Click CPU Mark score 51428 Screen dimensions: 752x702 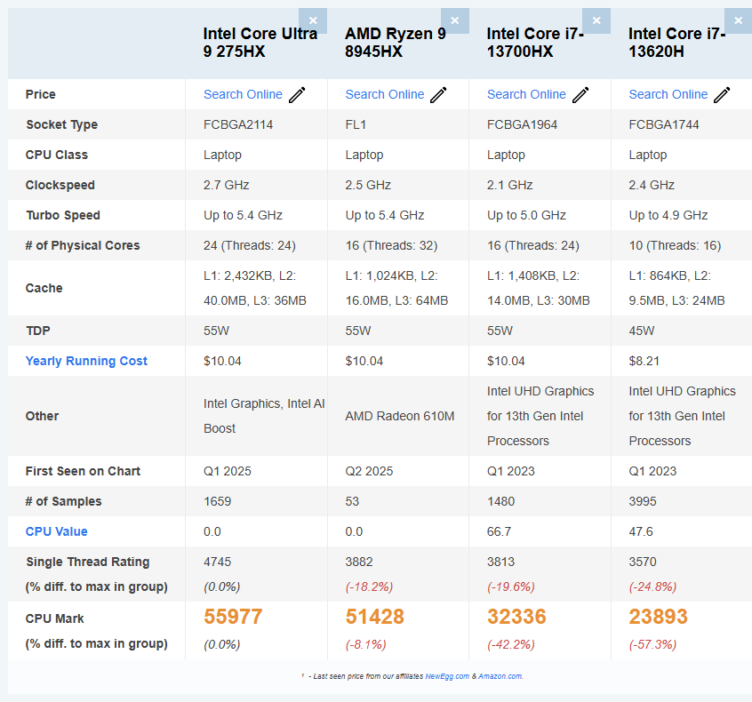tap(375, 617)
